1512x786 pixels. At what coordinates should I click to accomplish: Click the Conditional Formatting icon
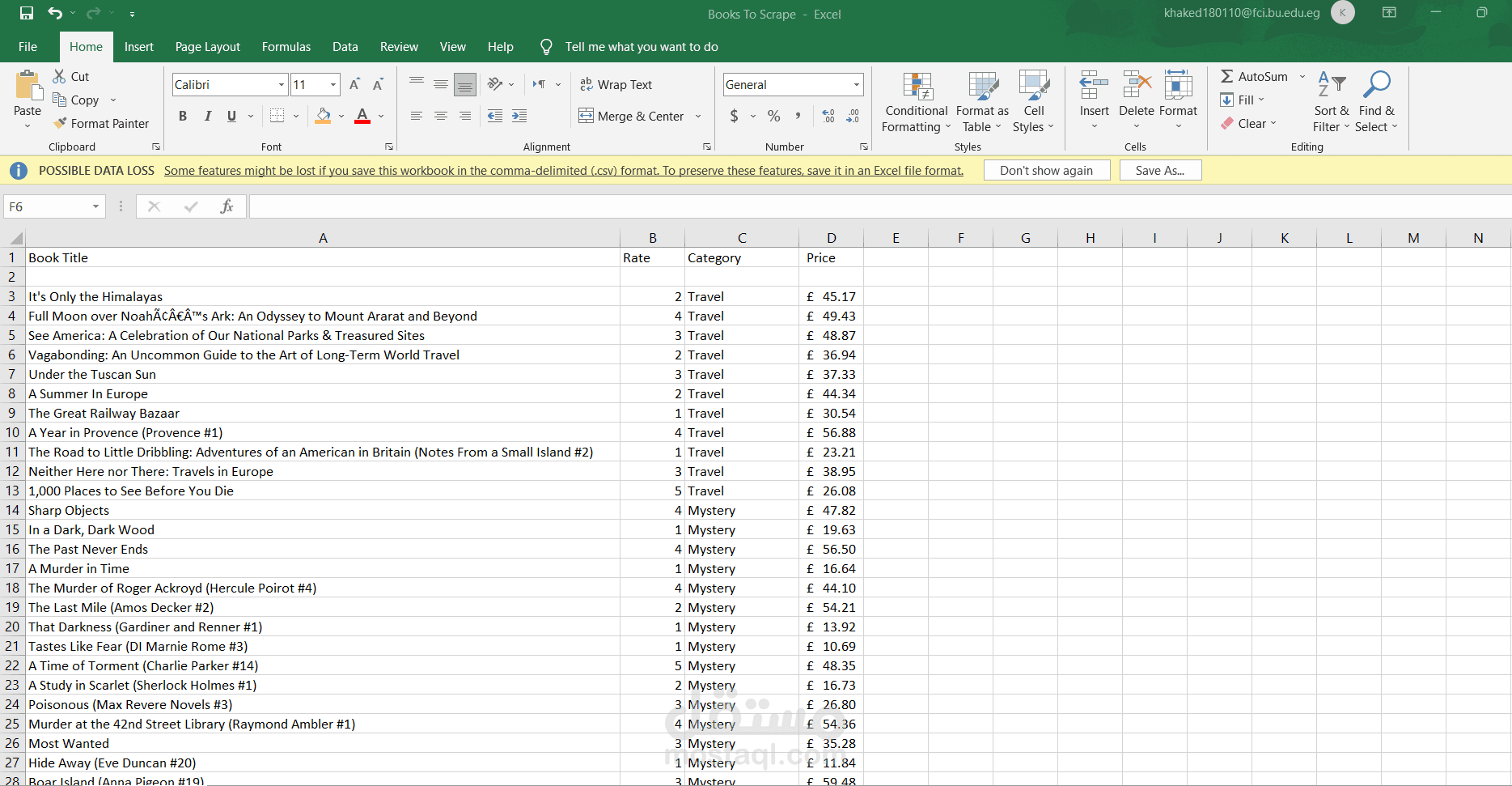917,87
